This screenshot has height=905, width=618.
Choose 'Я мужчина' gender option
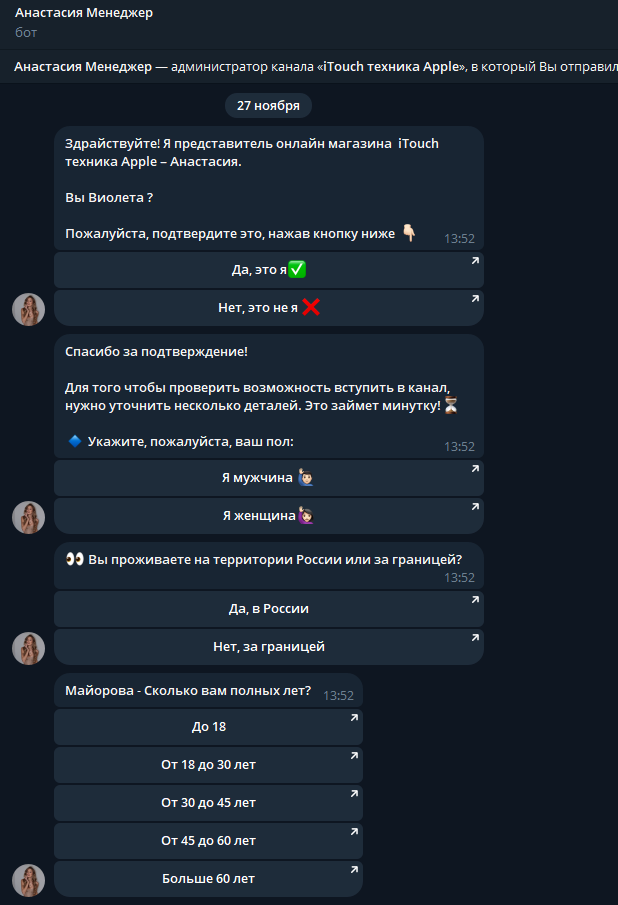pyautogui.click(x=269, y=478)
